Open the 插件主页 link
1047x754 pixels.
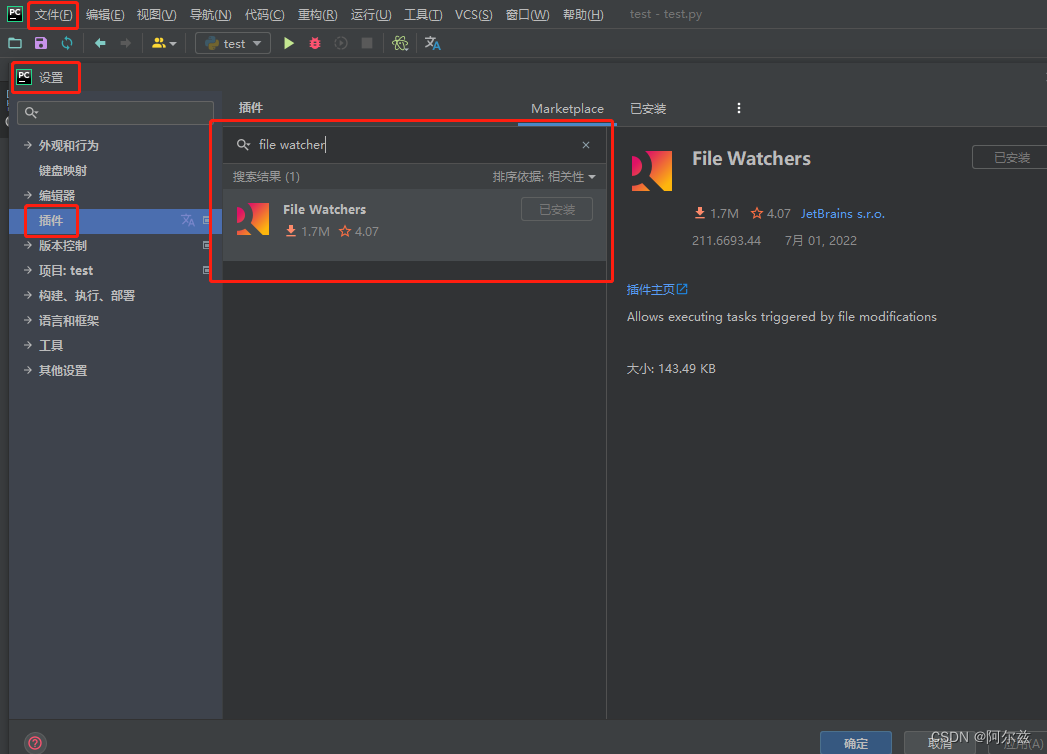[x=657, y=289]
